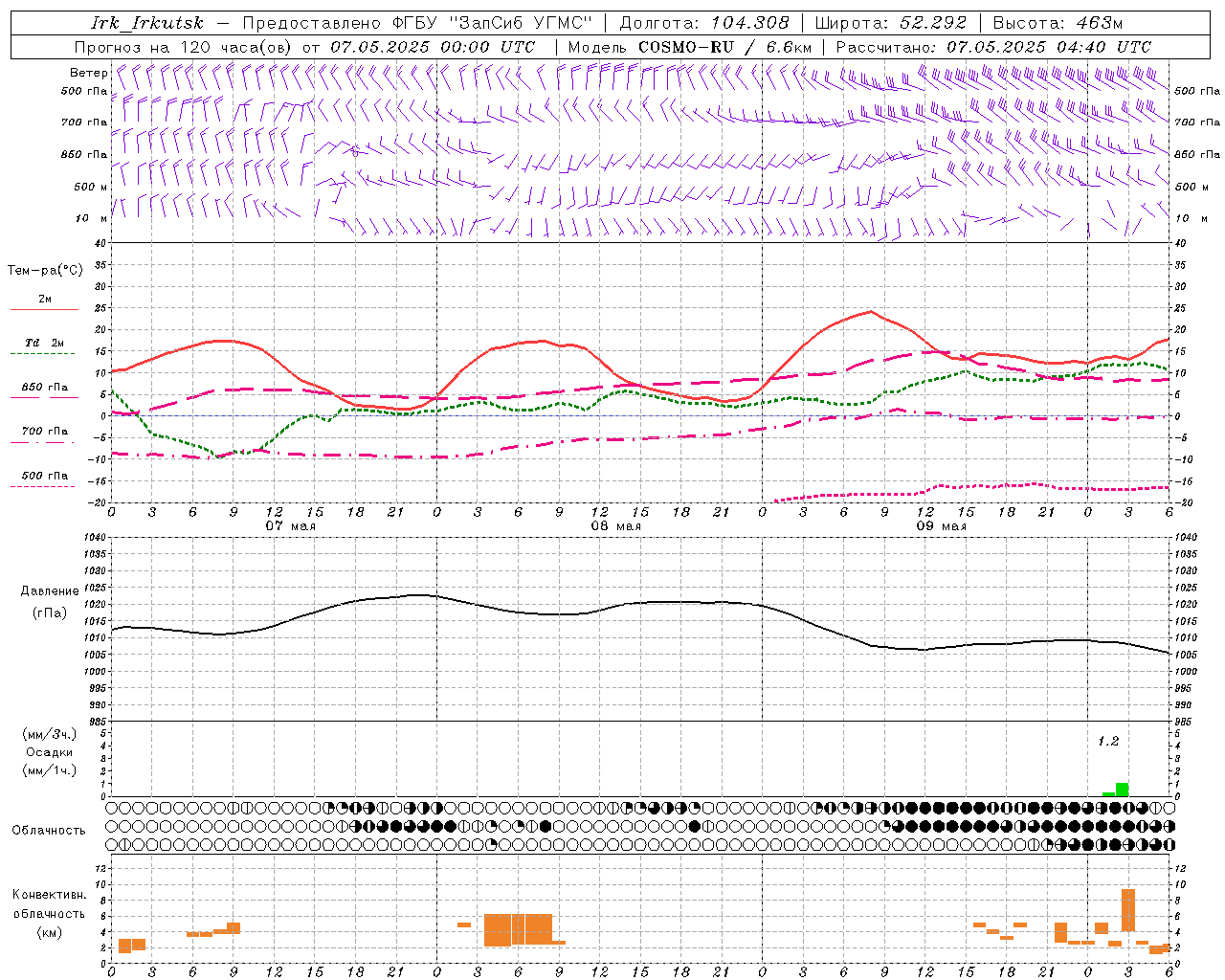Click the 07 мая date label
This screenshot has height=980, width=1225.
(x=291, y=525)
